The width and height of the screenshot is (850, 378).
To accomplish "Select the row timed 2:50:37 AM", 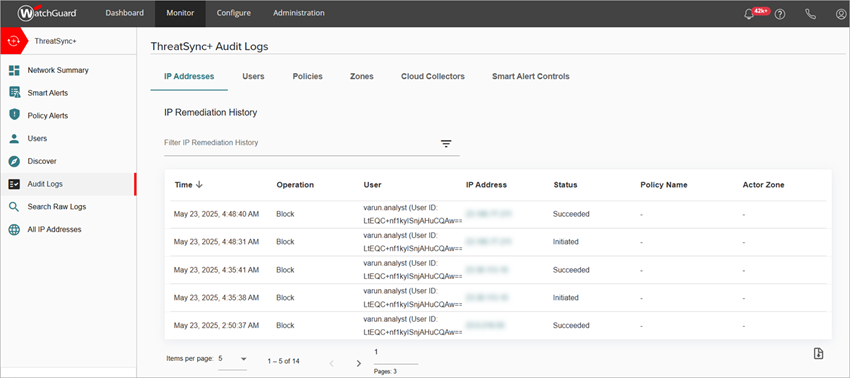I will click(498, 325).
